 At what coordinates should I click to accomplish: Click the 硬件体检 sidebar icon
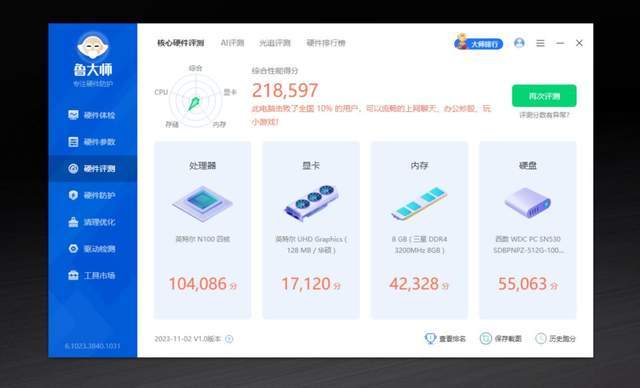click(73, 115)
